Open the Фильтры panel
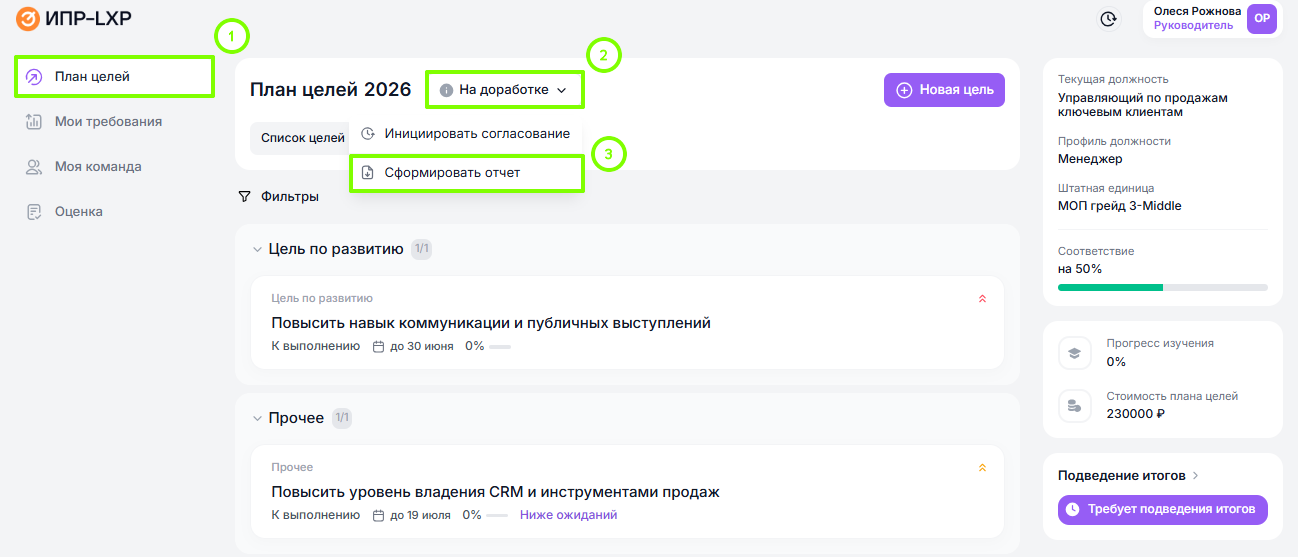This screenshot has width=1298, height=557. pos(279,197)
